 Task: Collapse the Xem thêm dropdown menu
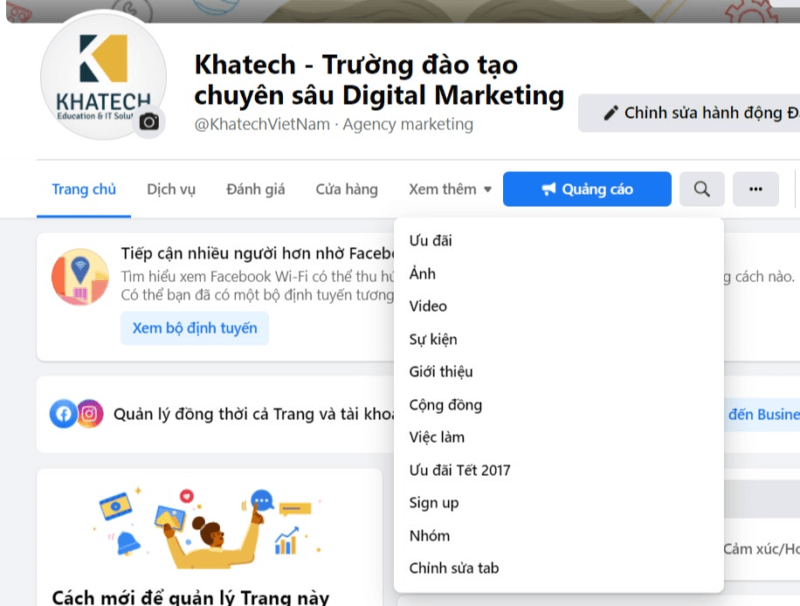(x=449, y=189)
